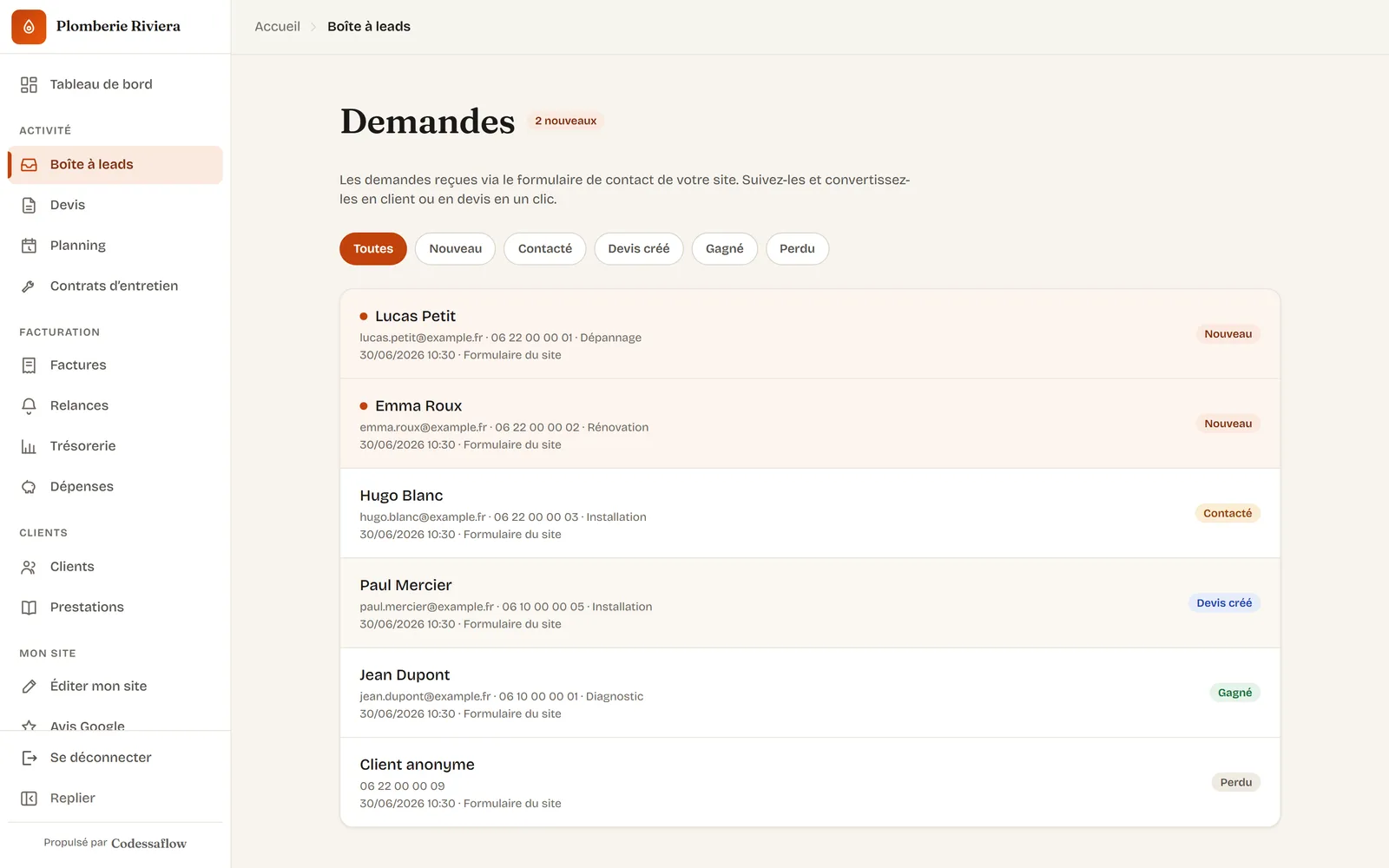Filter requests by Gagné
The height and width of the screenshot is (868, 1389).
pos(725,249)
